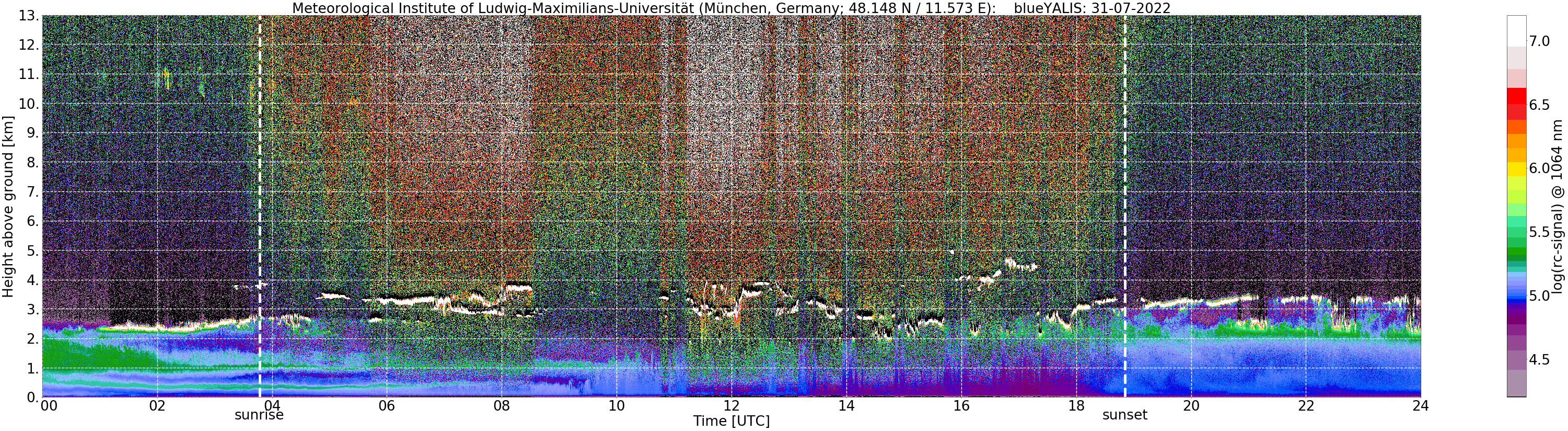This screenshot has width=1568, height=431.
Task: Click the white top segment of the colorbar
Action: pos(1516,30)
